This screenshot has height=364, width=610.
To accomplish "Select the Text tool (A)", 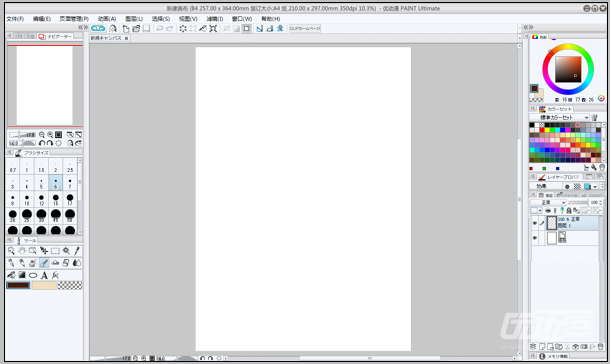I will point(44,275).
